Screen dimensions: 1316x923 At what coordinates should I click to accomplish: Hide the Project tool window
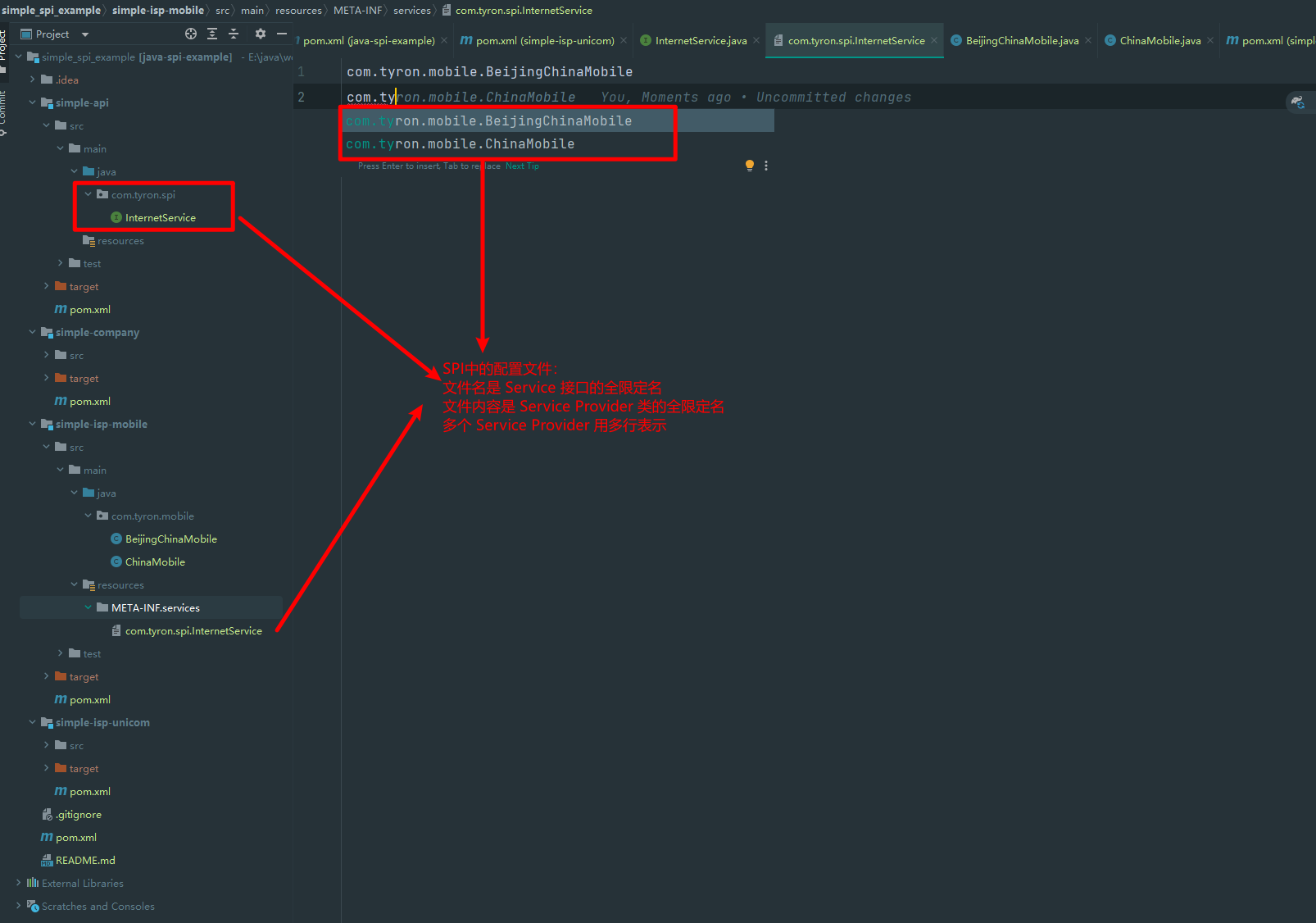pos(282,34)
